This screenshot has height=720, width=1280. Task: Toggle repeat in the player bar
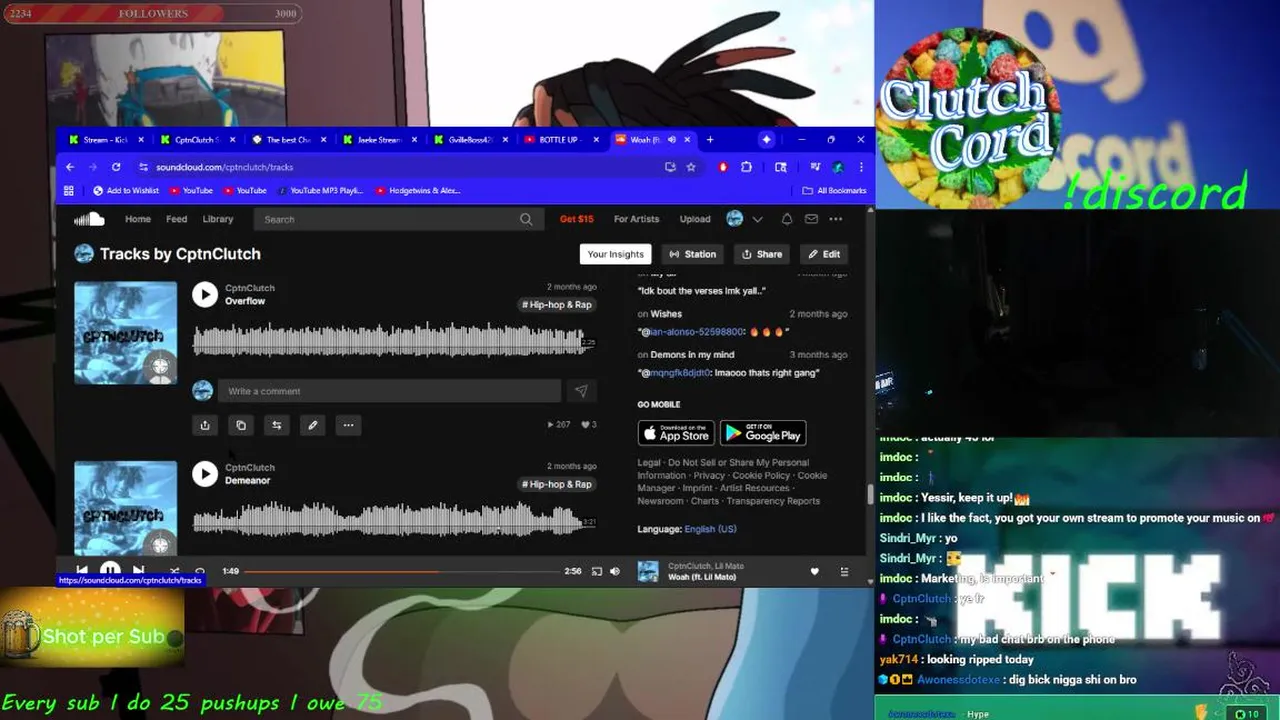click(200, 572)
